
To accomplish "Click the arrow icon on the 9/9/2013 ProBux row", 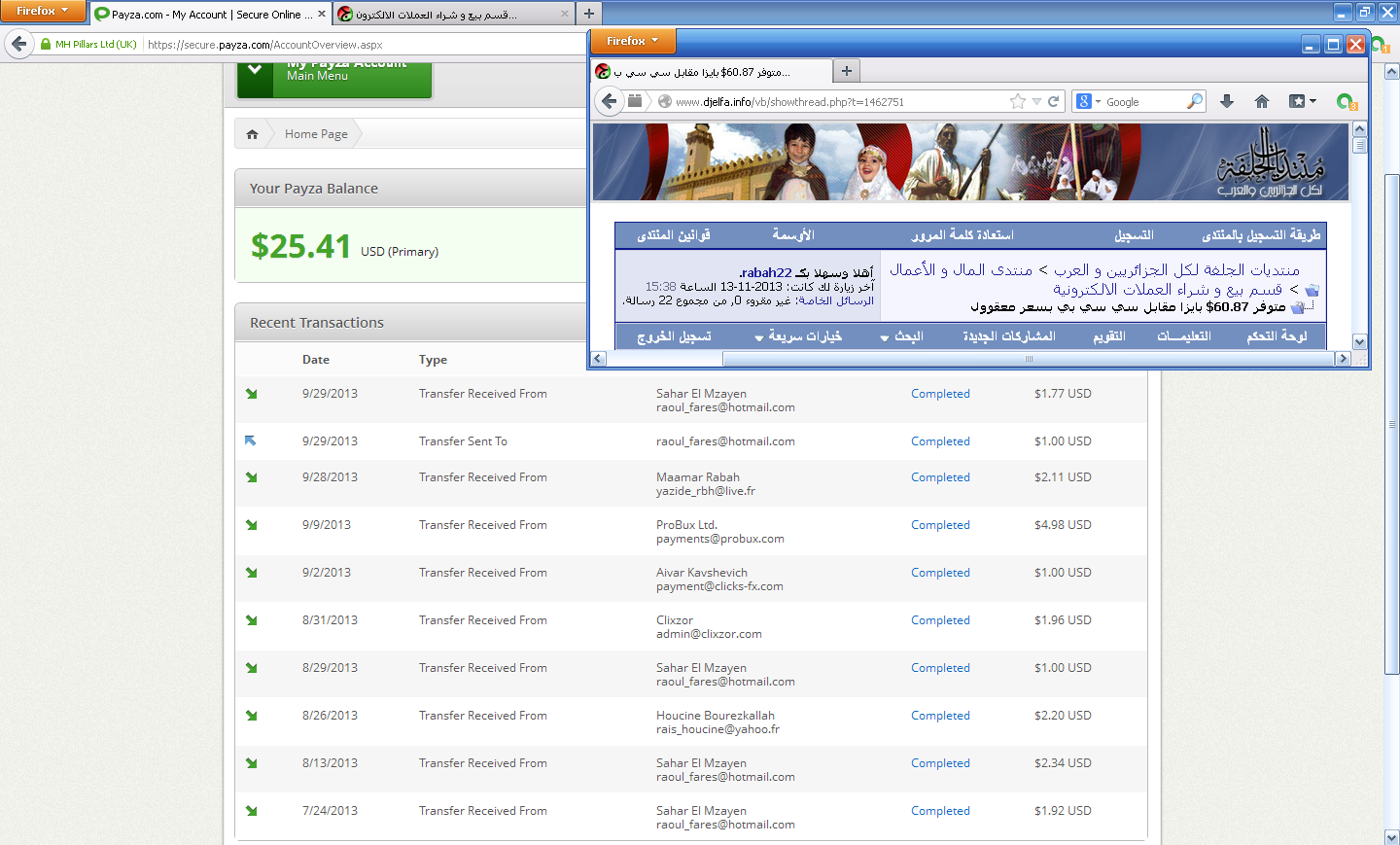I will pos(251,525).
